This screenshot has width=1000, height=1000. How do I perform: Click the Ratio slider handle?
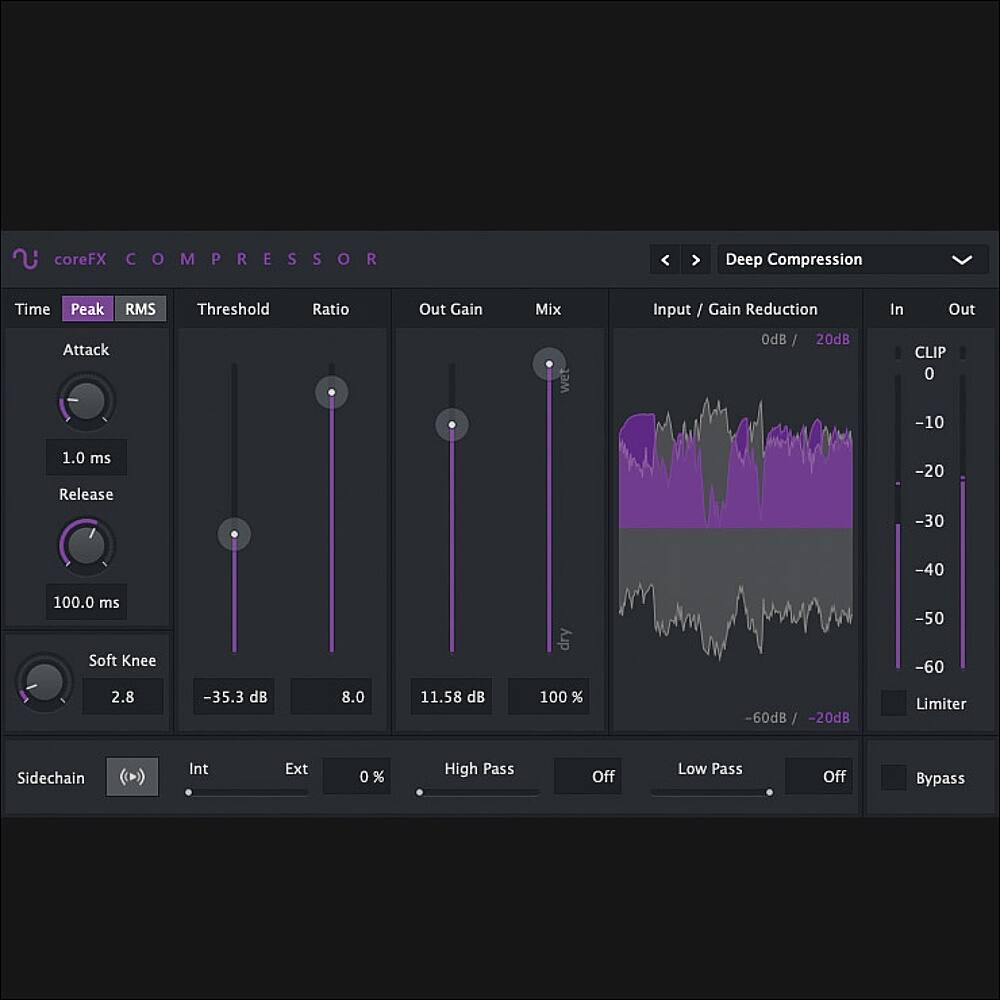331,392
